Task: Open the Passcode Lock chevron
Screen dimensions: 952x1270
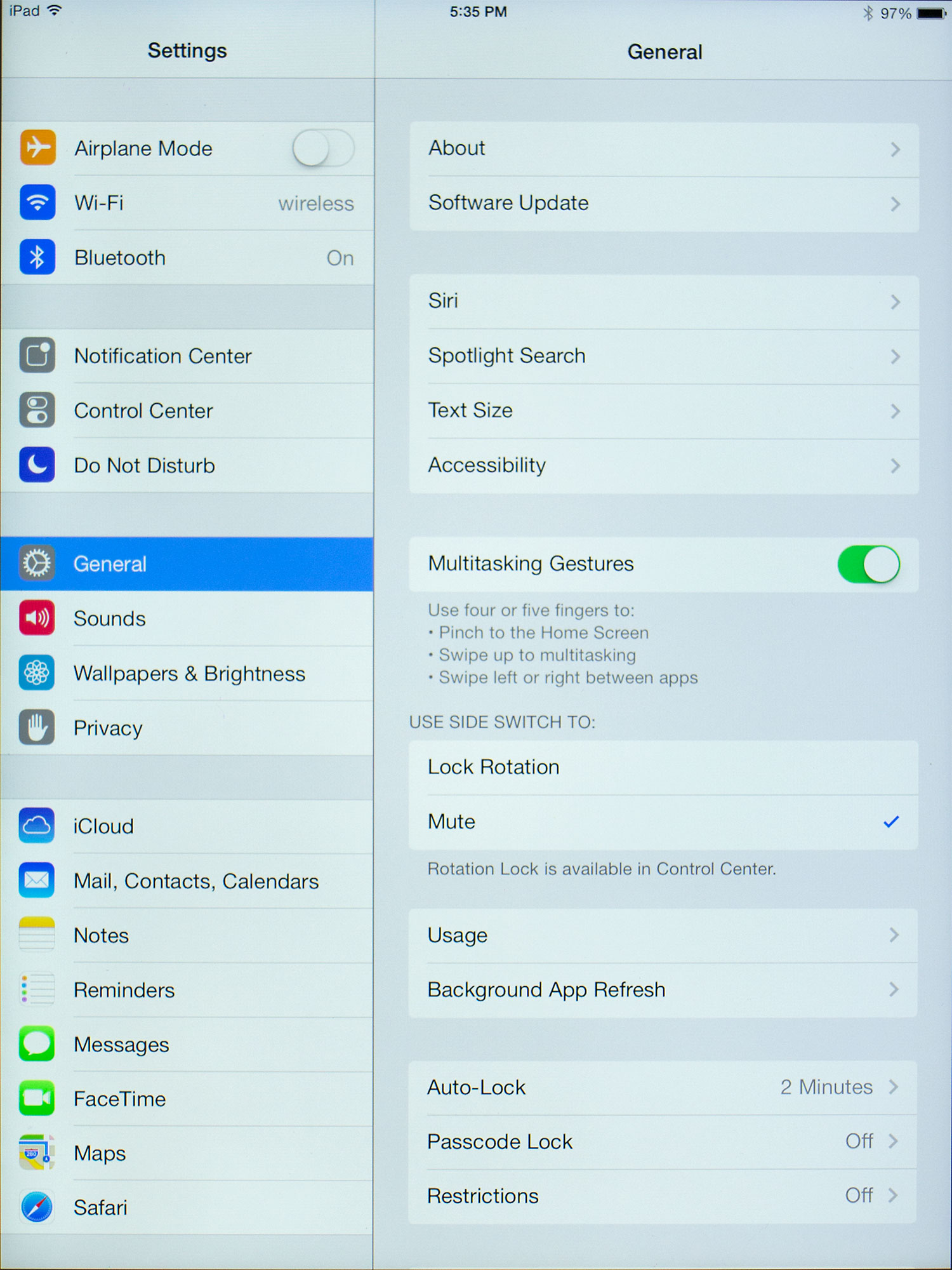Action: point(893,1141)
